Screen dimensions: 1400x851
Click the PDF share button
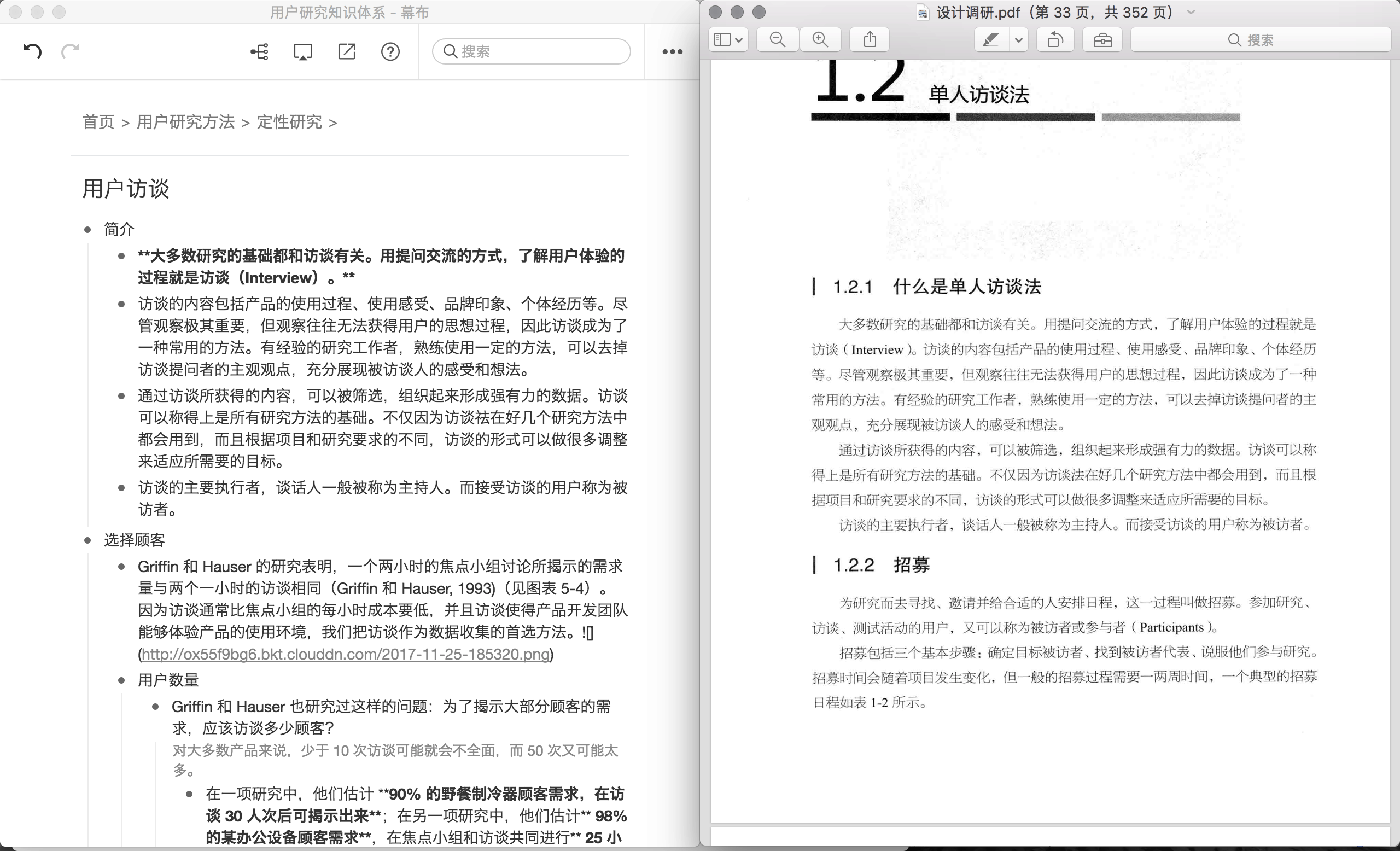pos(870,39)
